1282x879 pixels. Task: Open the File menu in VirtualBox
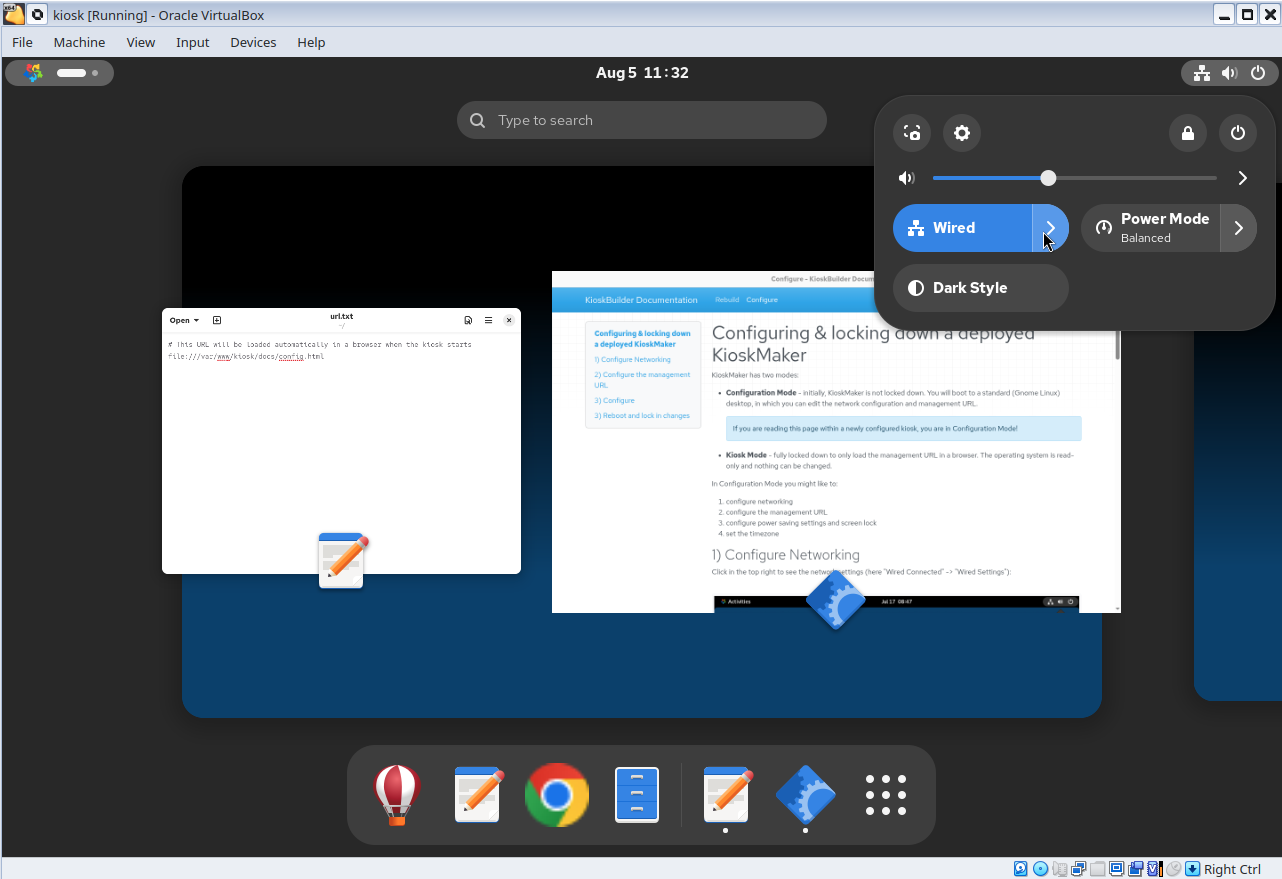[22, 42]
